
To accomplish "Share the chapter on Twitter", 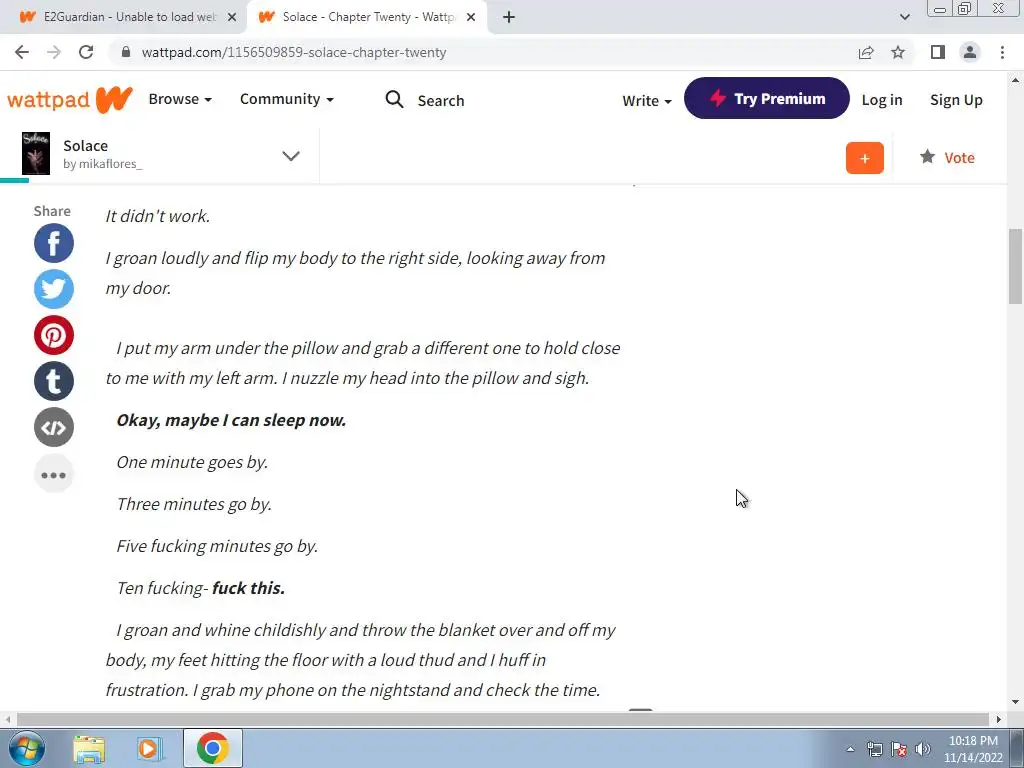I will [54, 289].
